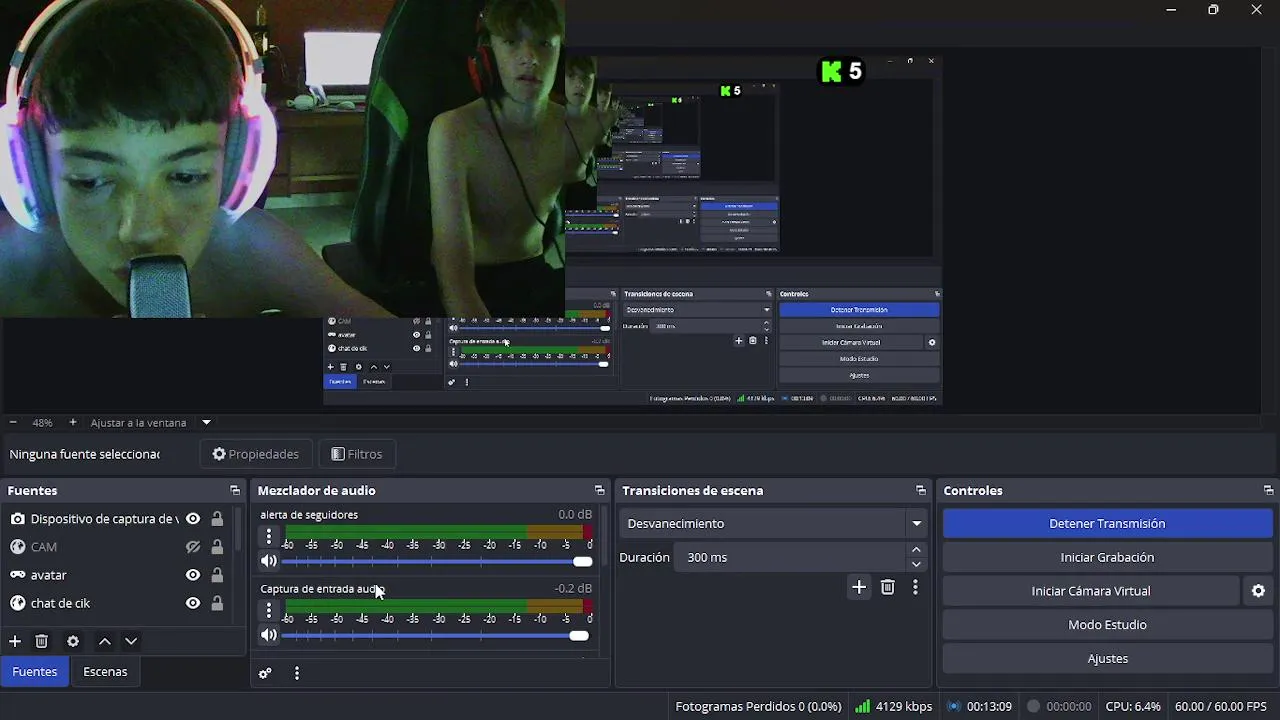Open audio mixer menu three dots

(297, 673)
